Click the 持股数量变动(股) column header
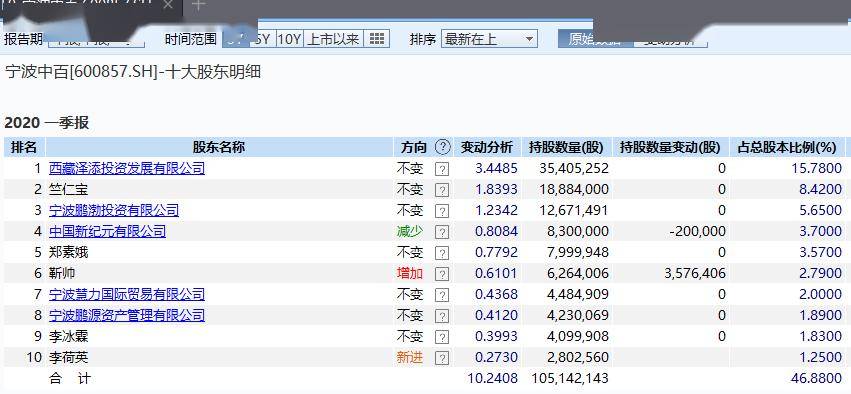The image size is (851, 394). (x=670, y=147)
